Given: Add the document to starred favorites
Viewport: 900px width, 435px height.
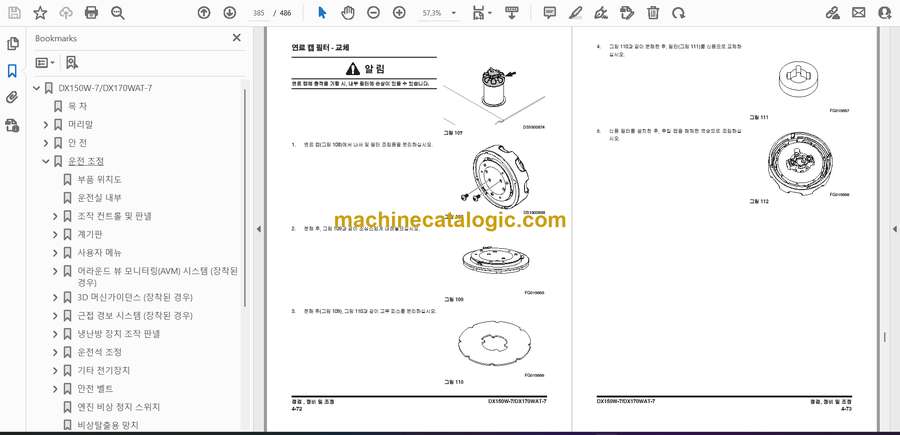Looking at the screenshot, I should tap(40, 13).
